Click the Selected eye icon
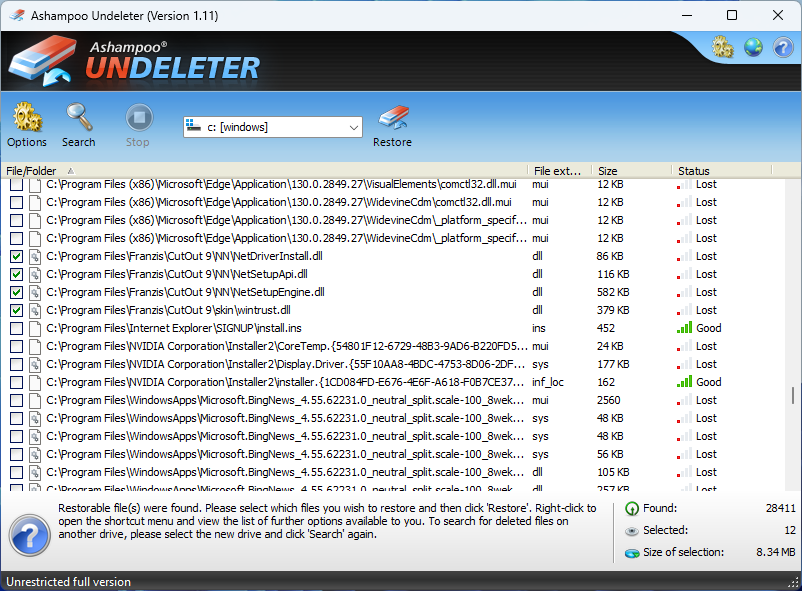Image resolution: width=802 pixels, height=591 pixels. coord(632,531)
